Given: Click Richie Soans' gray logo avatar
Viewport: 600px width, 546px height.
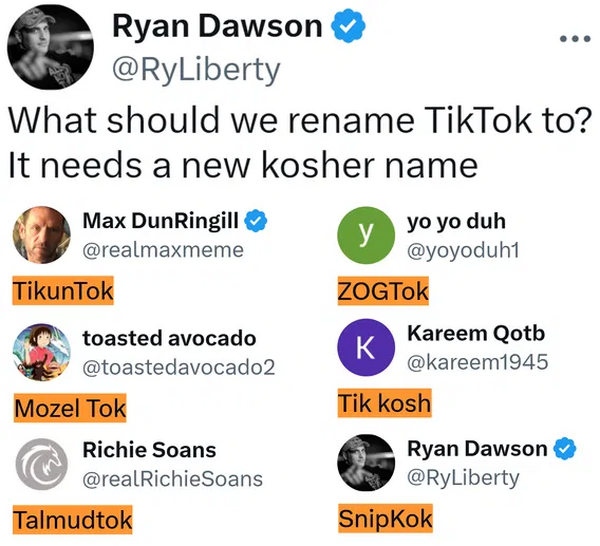Looking at the screenshot, I should coord(41,465).
